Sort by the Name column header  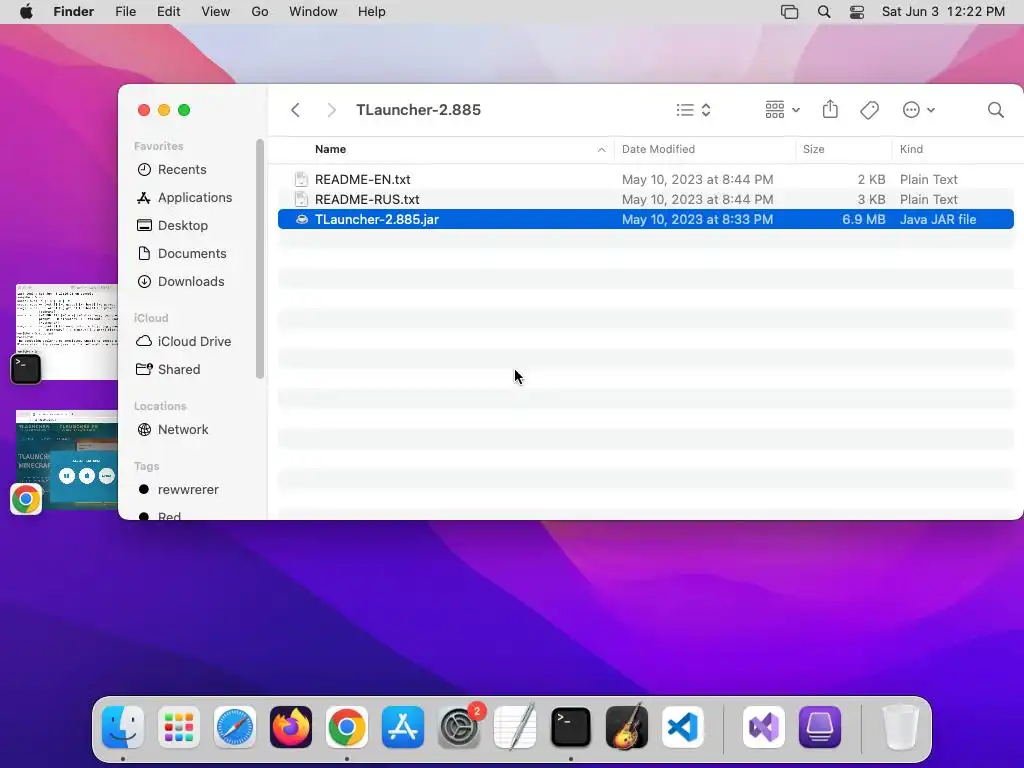coord(330,149)
